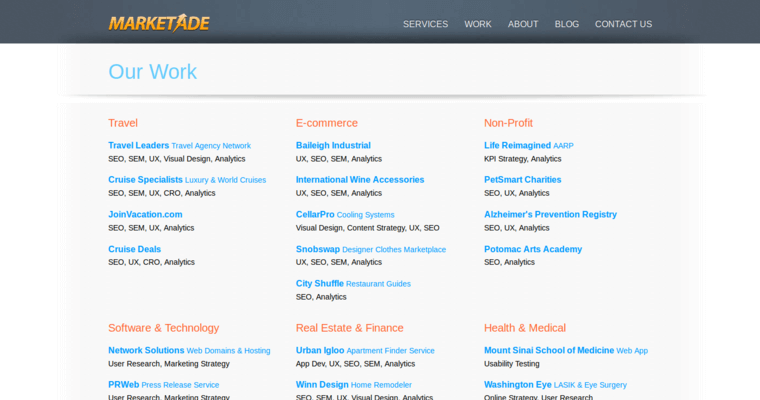
Task: Open Cruise Specialists project link
Action: (187, 180)
